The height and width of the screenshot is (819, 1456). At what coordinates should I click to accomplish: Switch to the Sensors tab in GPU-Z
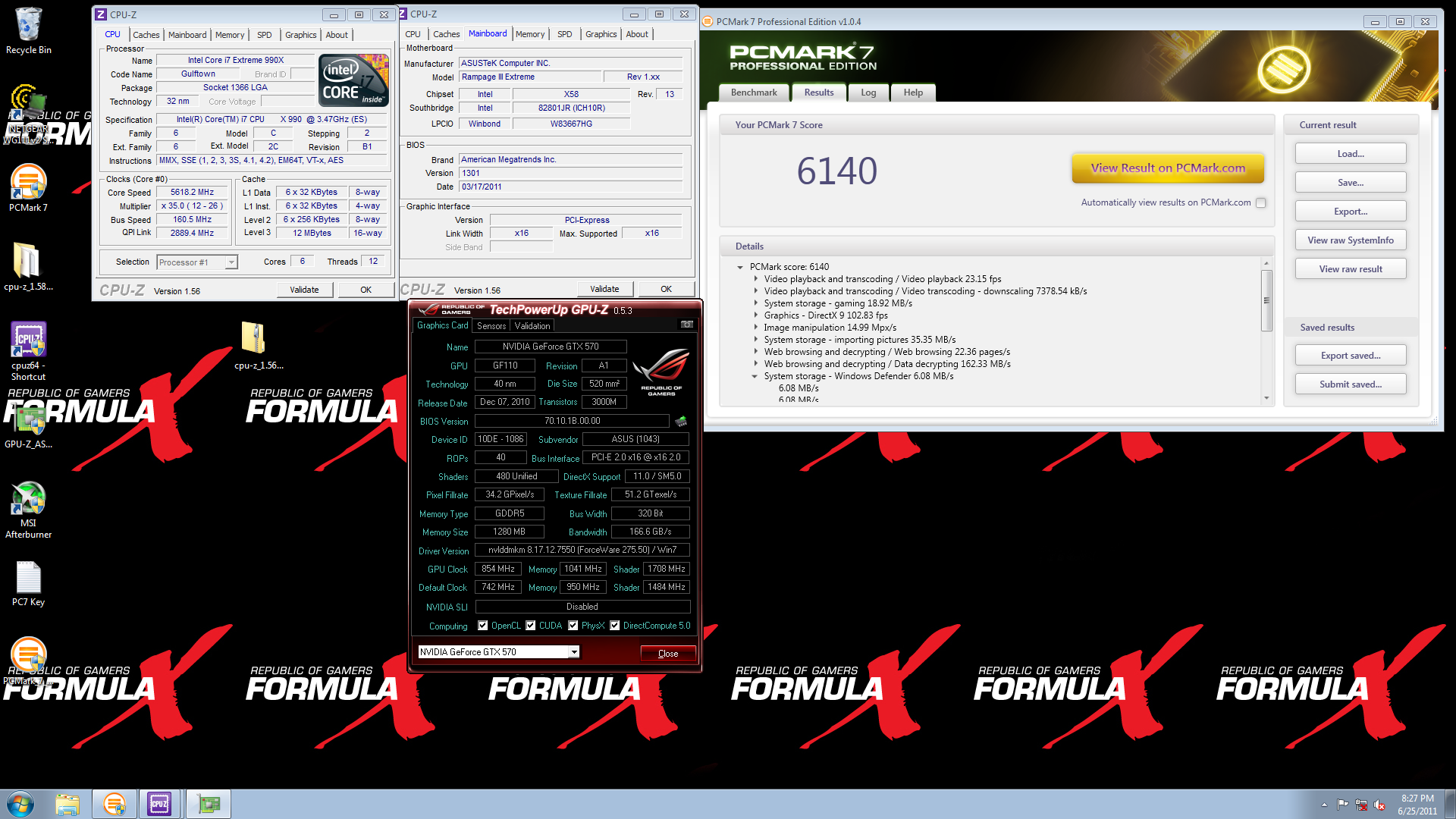click(x=491, y=326)
